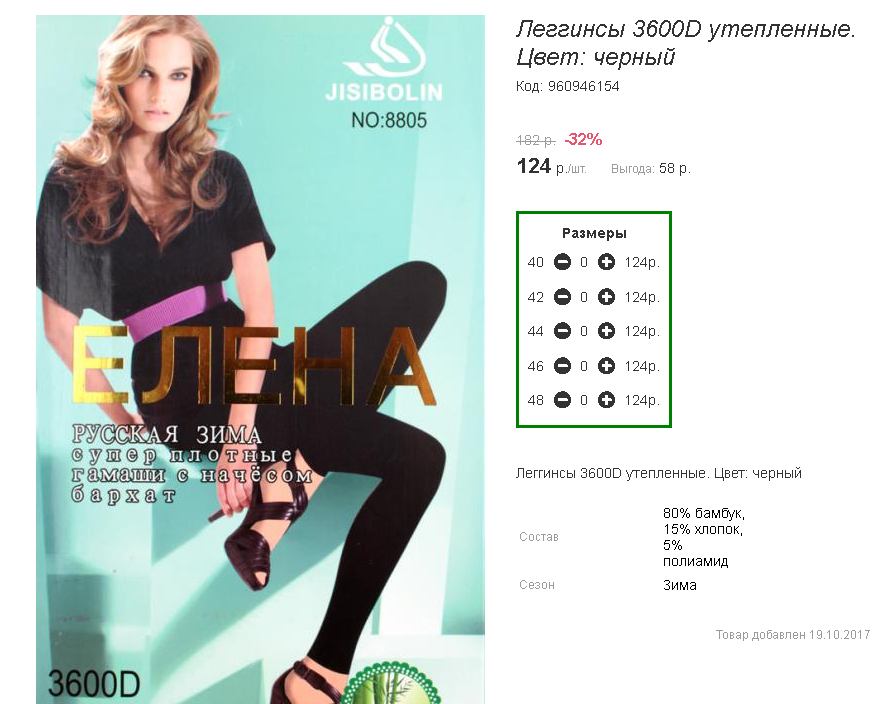Open the leggings product image
Image resolution: width=874 pixels, height=704 pixels.
(260, 359)
